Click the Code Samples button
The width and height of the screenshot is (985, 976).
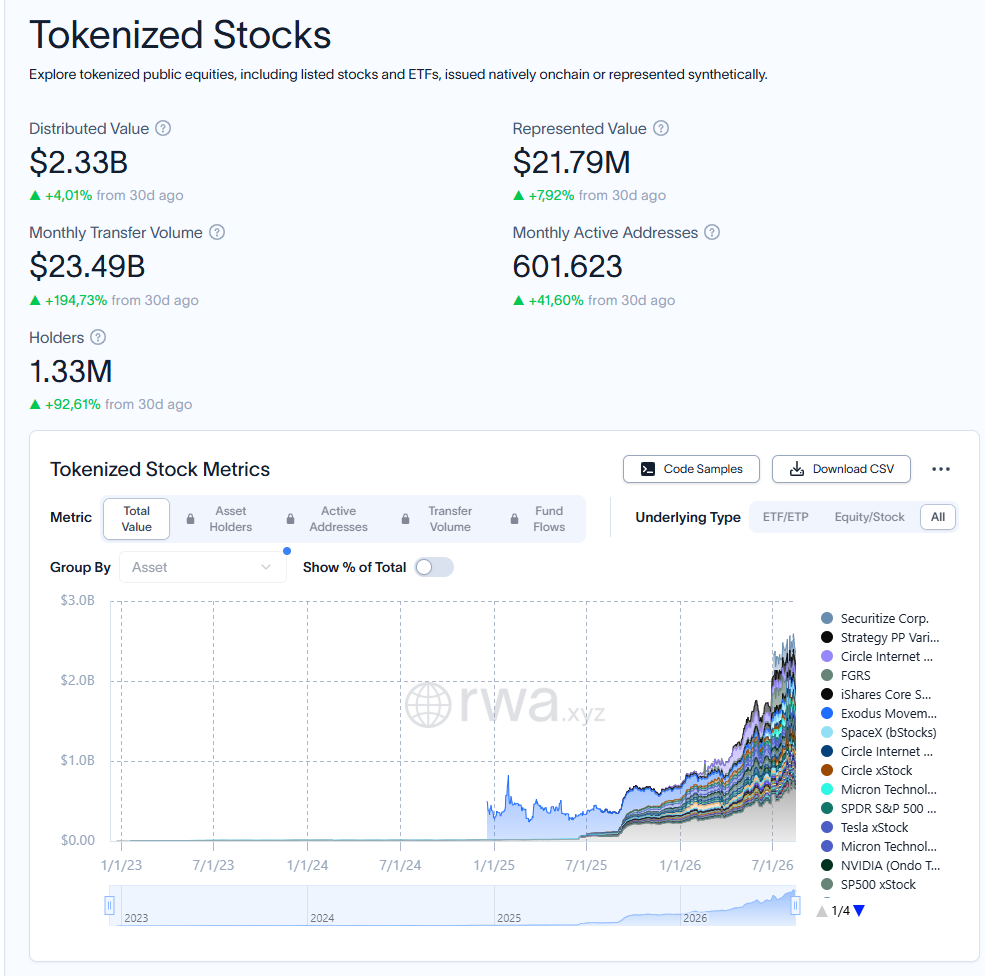click(x=691, y=469)
